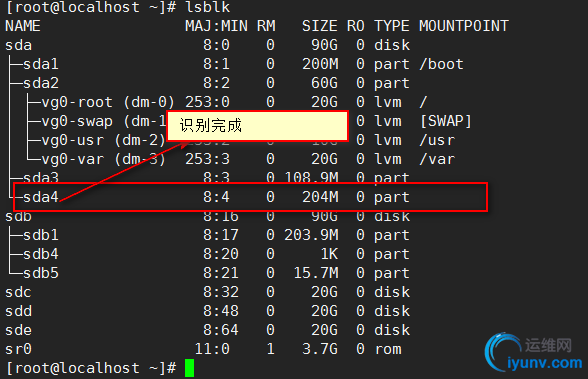Click the 8:64 device number
The height and width of the screenshot is (379, 588).
(221, 330)
